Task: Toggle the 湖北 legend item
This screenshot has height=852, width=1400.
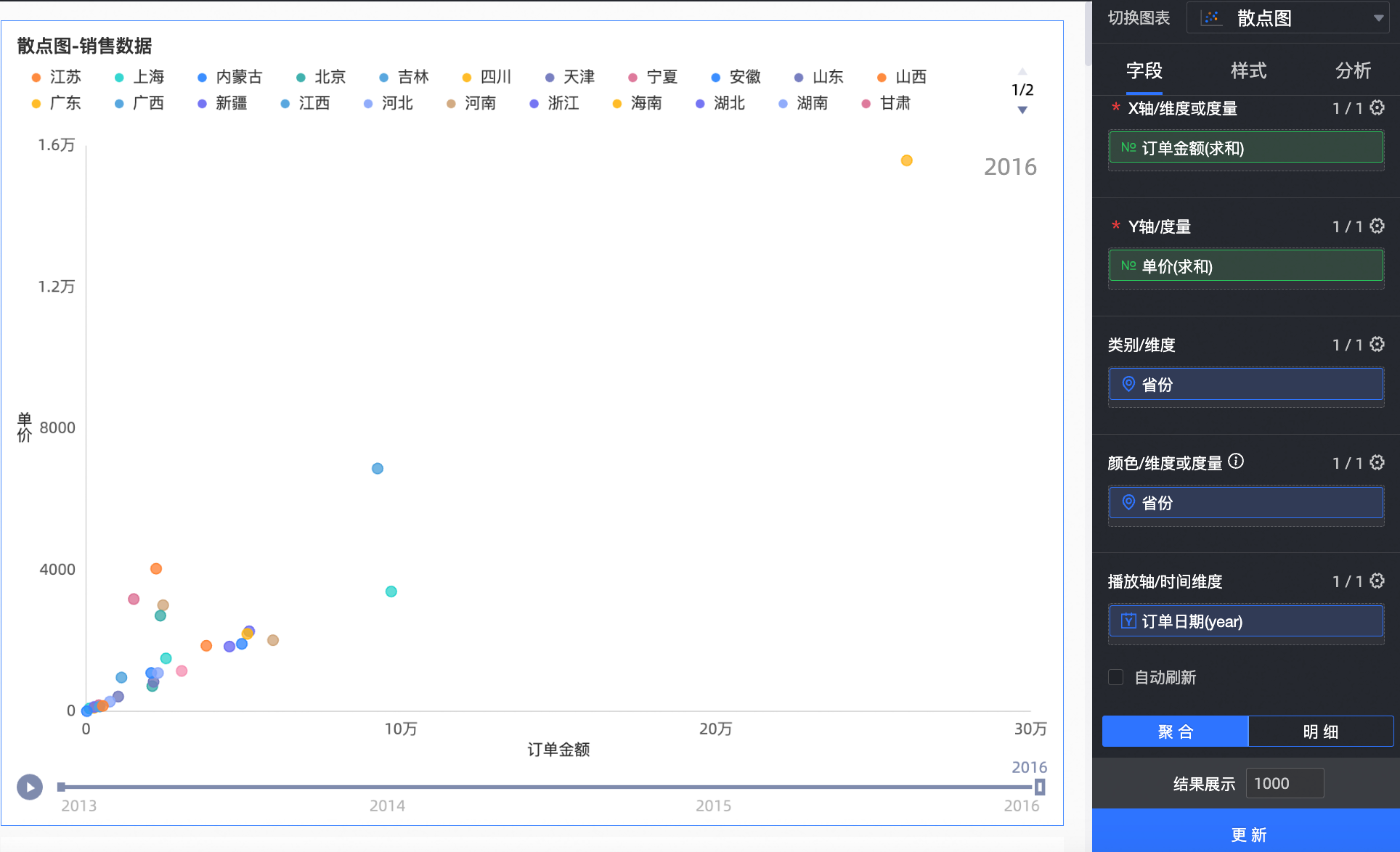Action: 720,103
